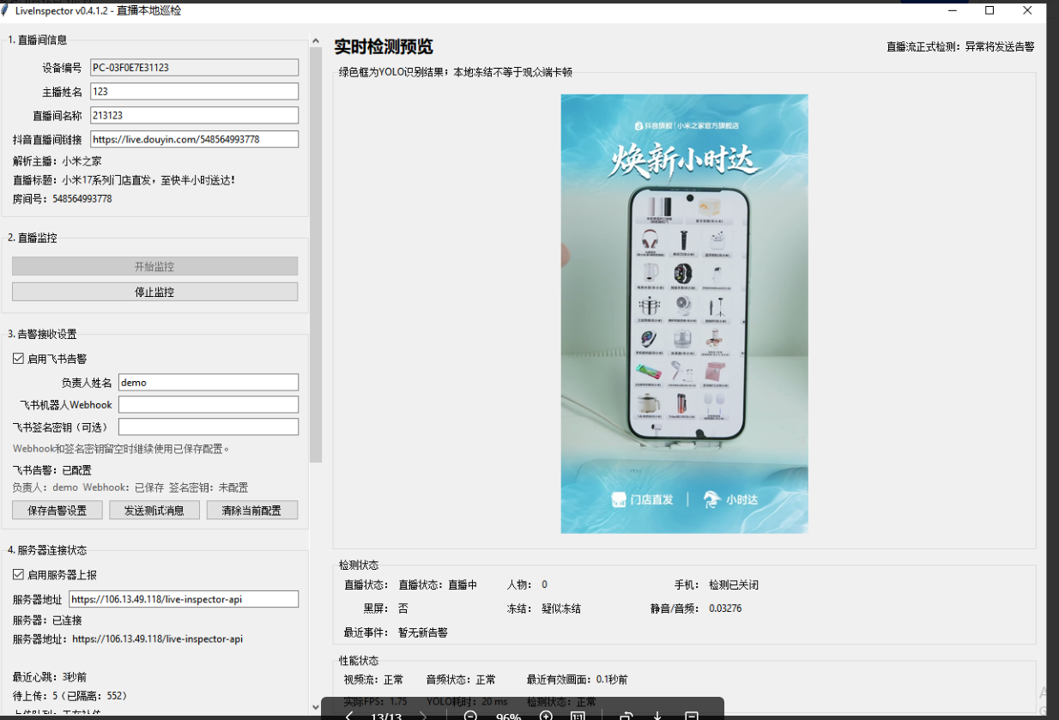The height and width of the screenshot is (720, 1059).
Task: Click the left panel vertical scrollbar thumb
Action: [x=315, y=255]
